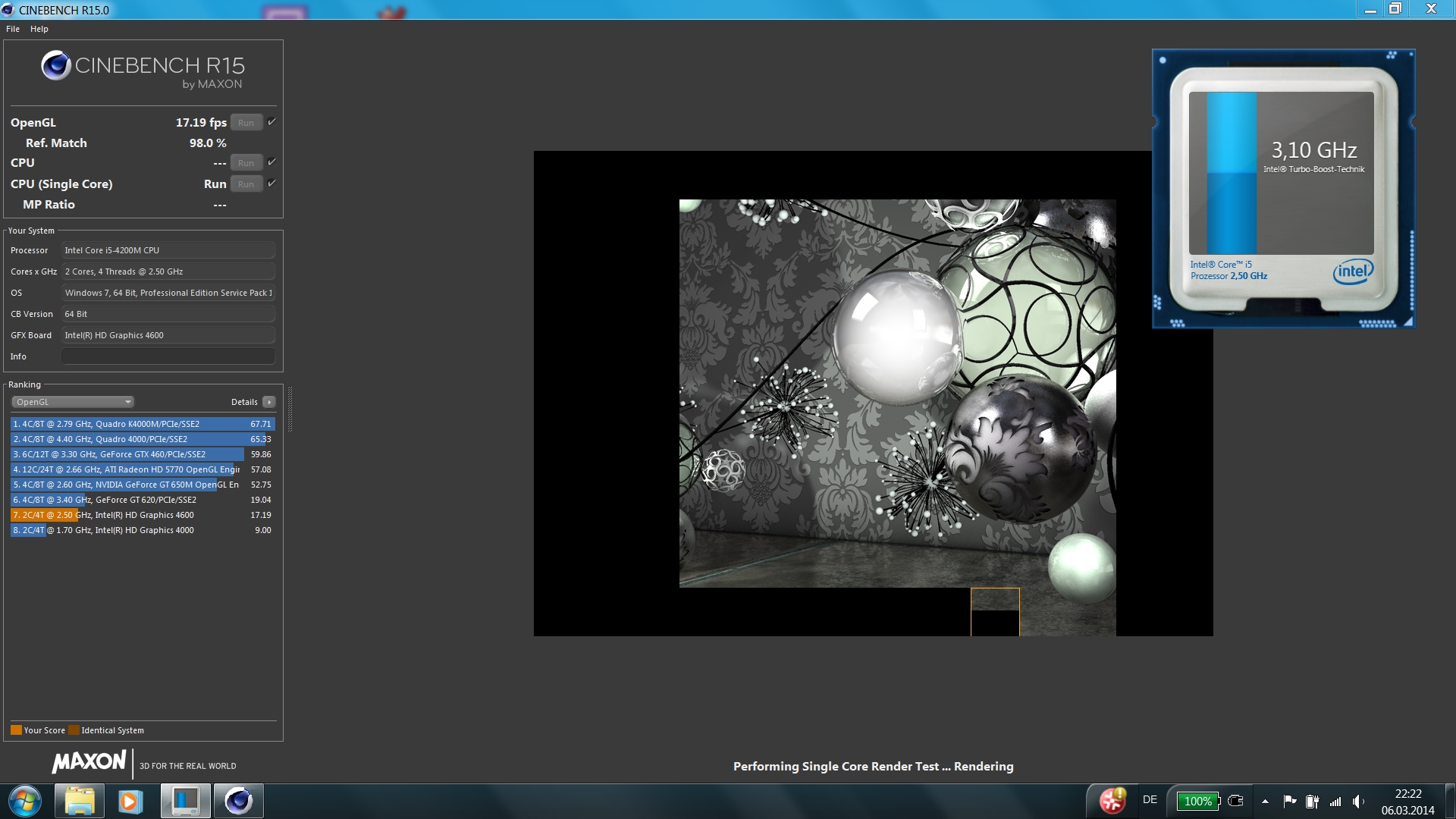Open the OpenGL ranking dropdown
Viewport: 1456px width, 819px height.
(73, 402)
